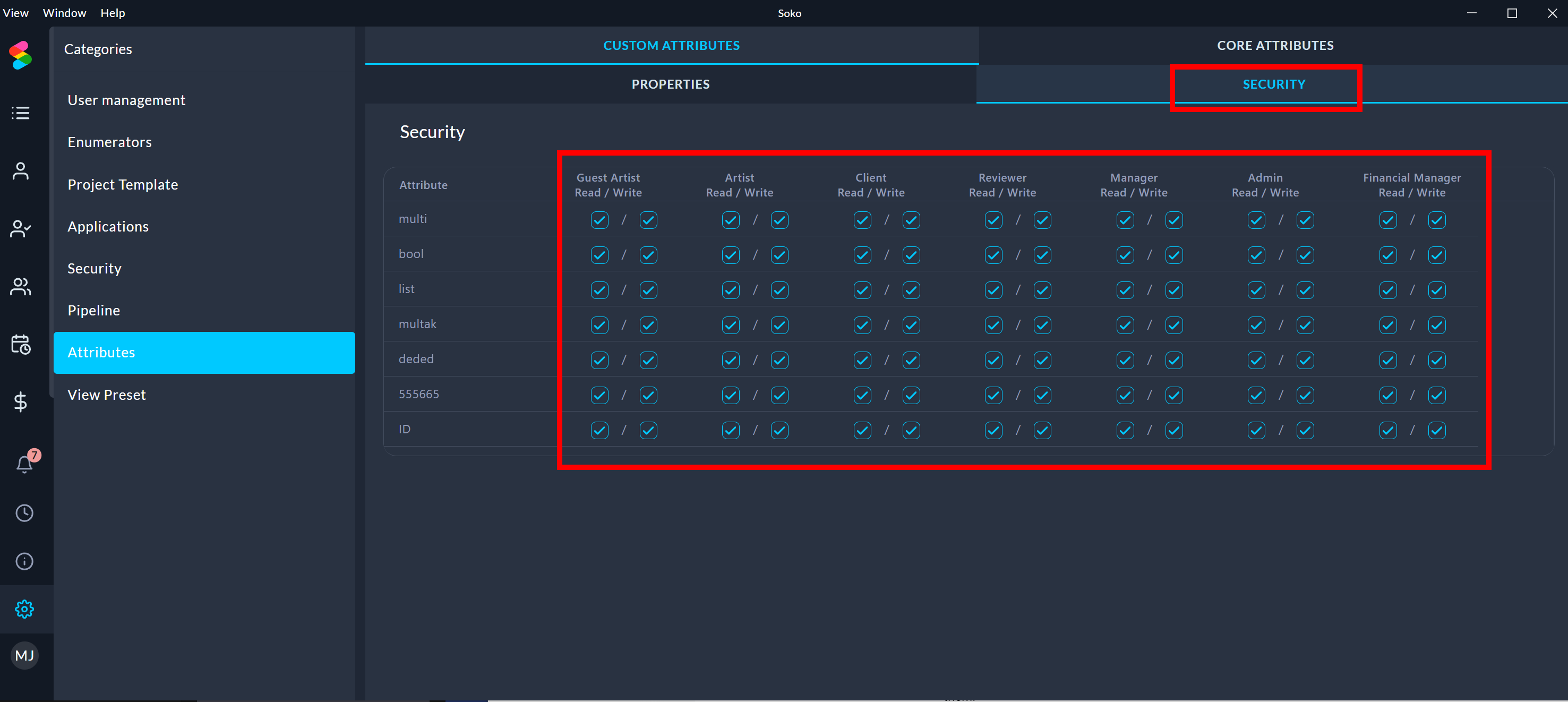1568x702 pixels.
Task: Click the dollar sign finance icon
Action: (21, 402)
